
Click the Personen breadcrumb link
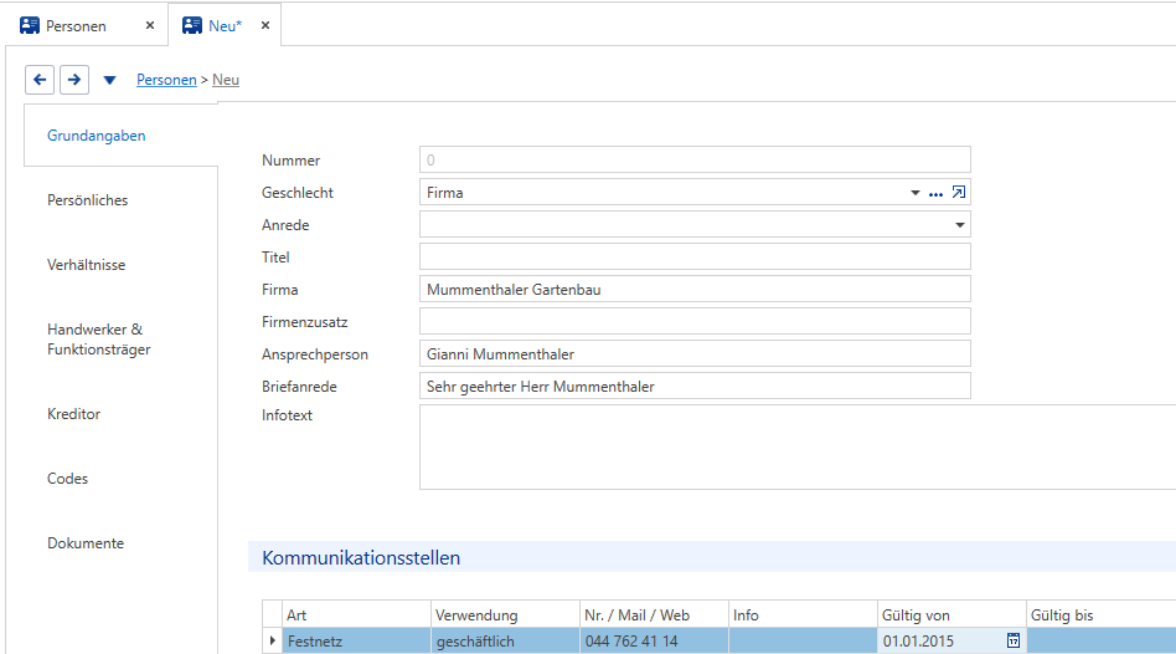(x=166, y=80)
